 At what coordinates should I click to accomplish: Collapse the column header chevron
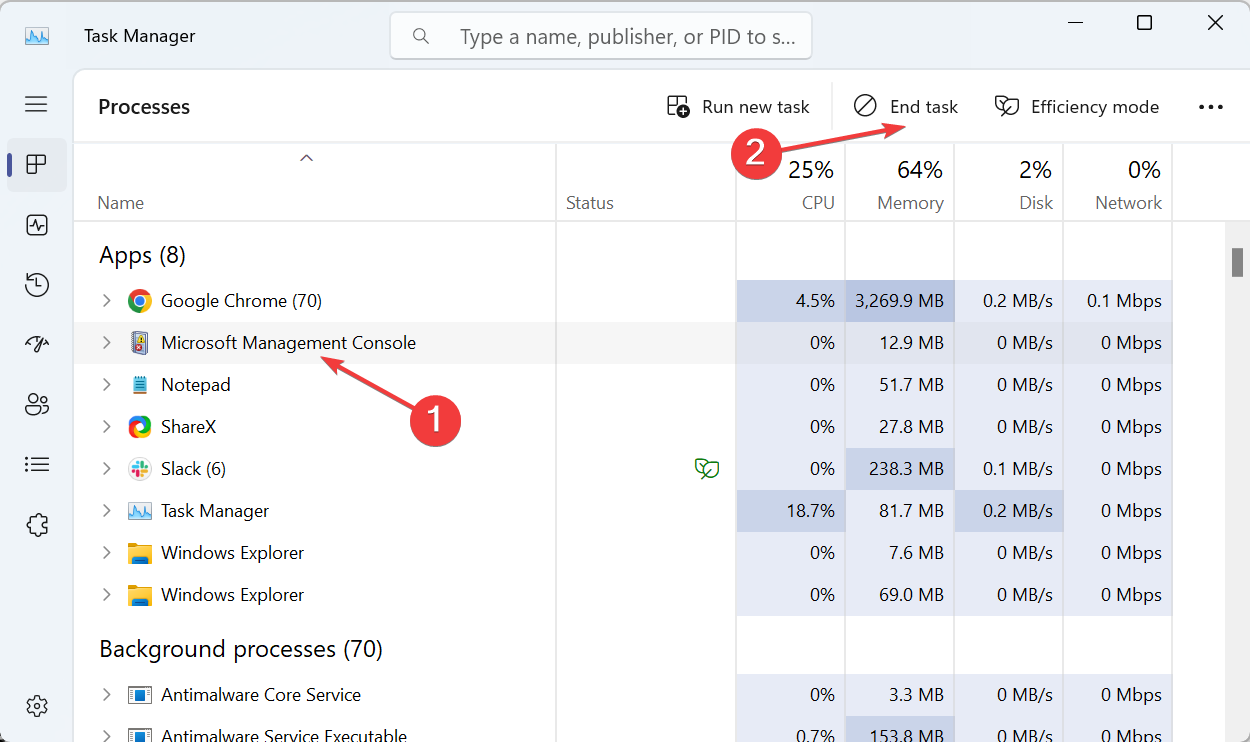307,158
